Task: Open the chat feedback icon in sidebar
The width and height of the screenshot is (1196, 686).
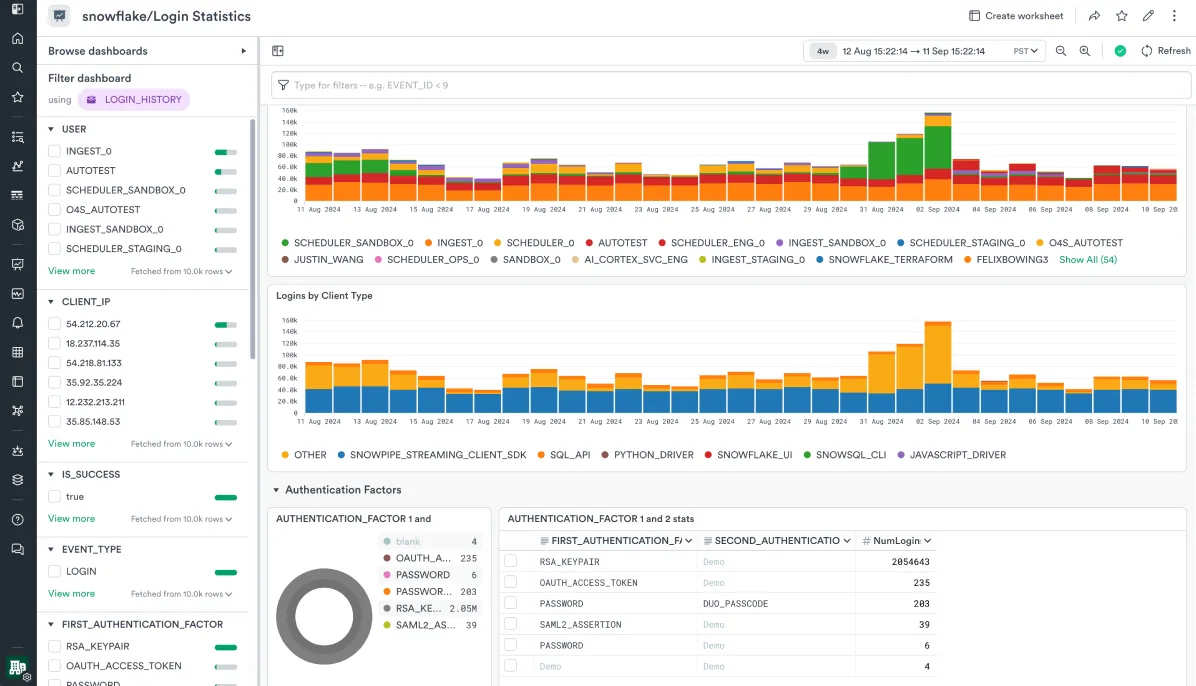Action: (x=18, y=549)
